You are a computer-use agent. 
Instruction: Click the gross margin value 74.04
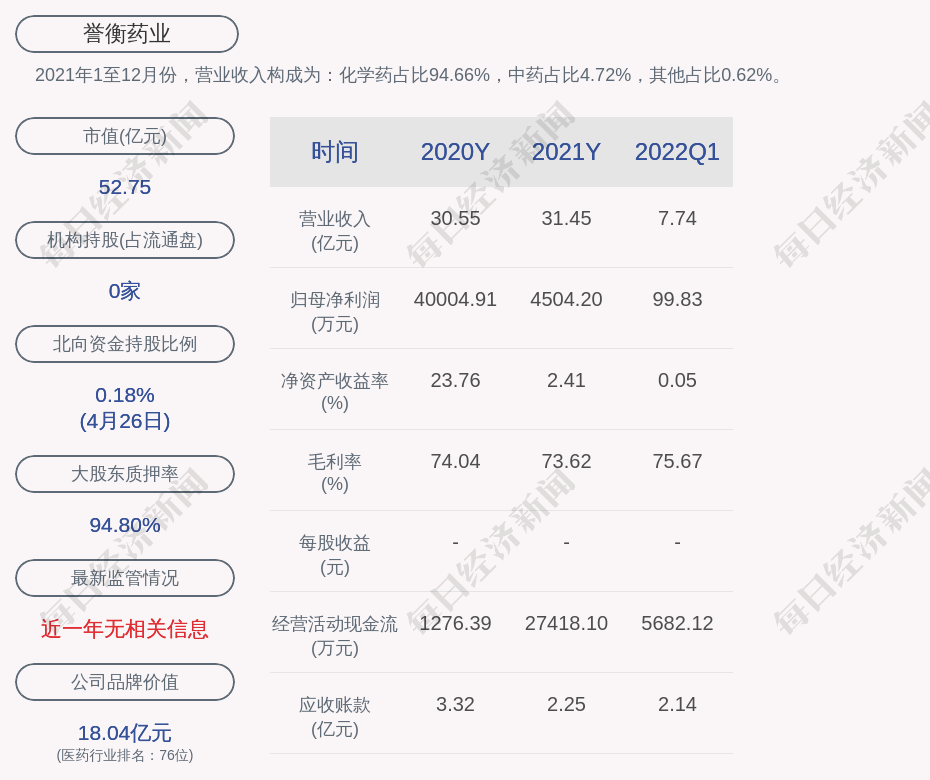pos(455,461)
